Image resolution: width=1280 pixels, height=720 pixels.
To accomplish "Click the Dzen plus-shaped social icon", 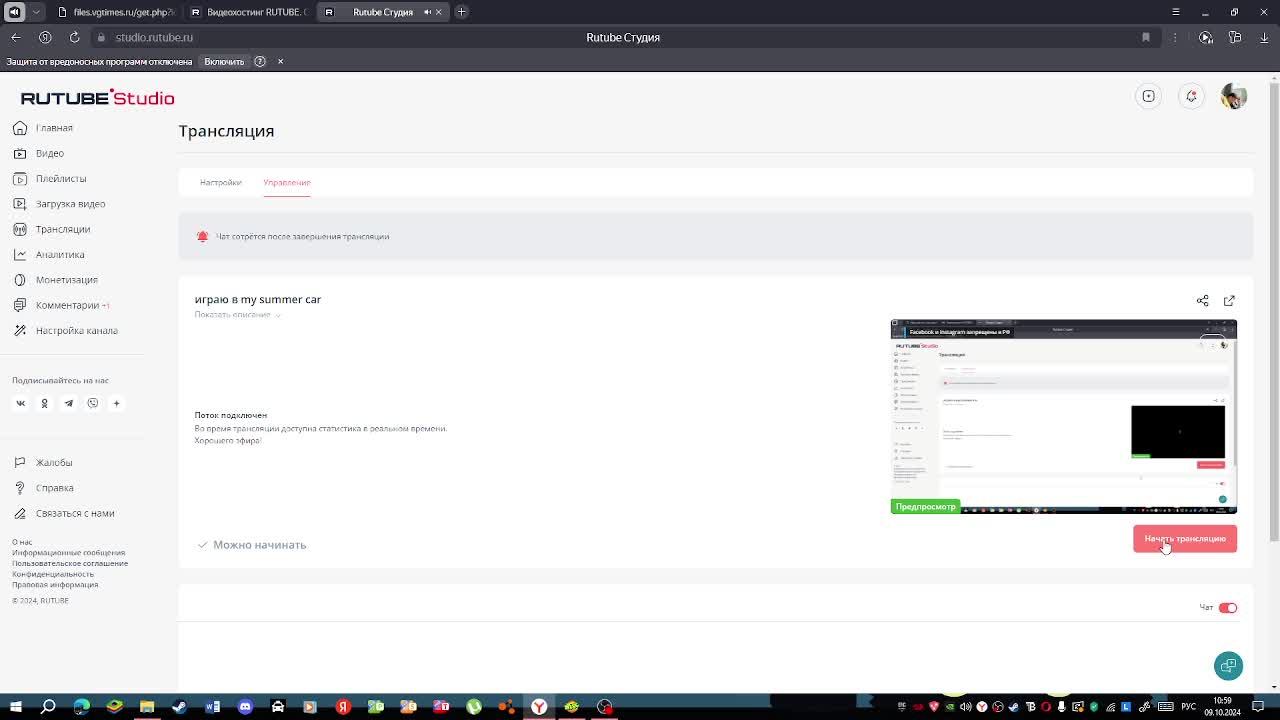I will point(116,403).
